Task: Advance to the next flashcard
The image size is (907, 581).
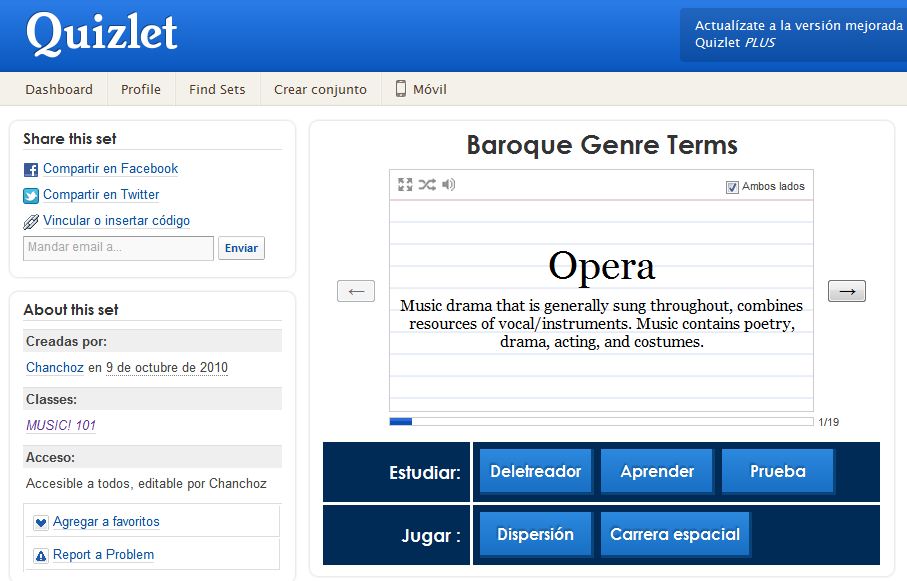Action: pos(846,290)
